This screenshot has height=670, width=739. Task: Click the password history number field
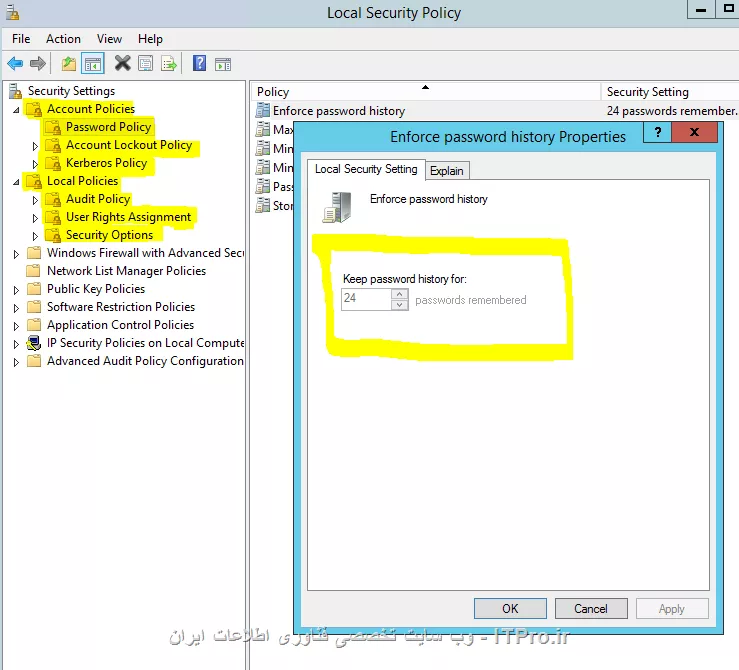[x=366, y=300]
